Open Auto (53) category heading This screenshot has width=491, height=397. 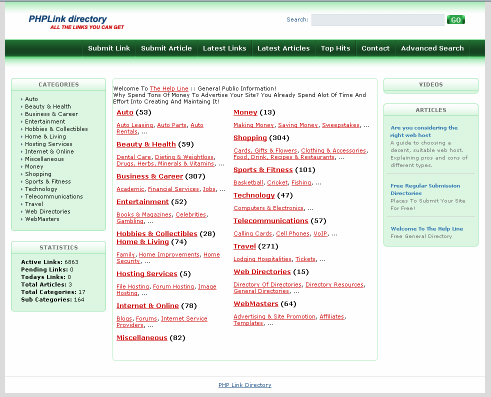coord(125,113)
